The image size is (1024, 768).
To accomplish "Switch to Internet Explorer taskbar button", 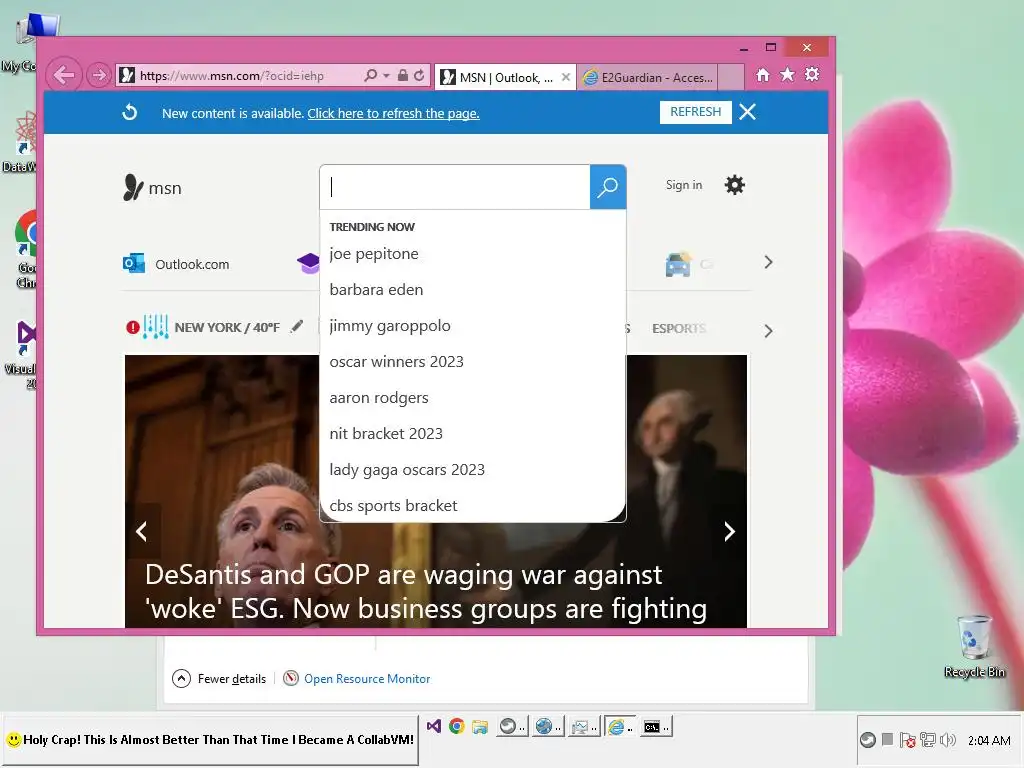I will tap(619, 726).
